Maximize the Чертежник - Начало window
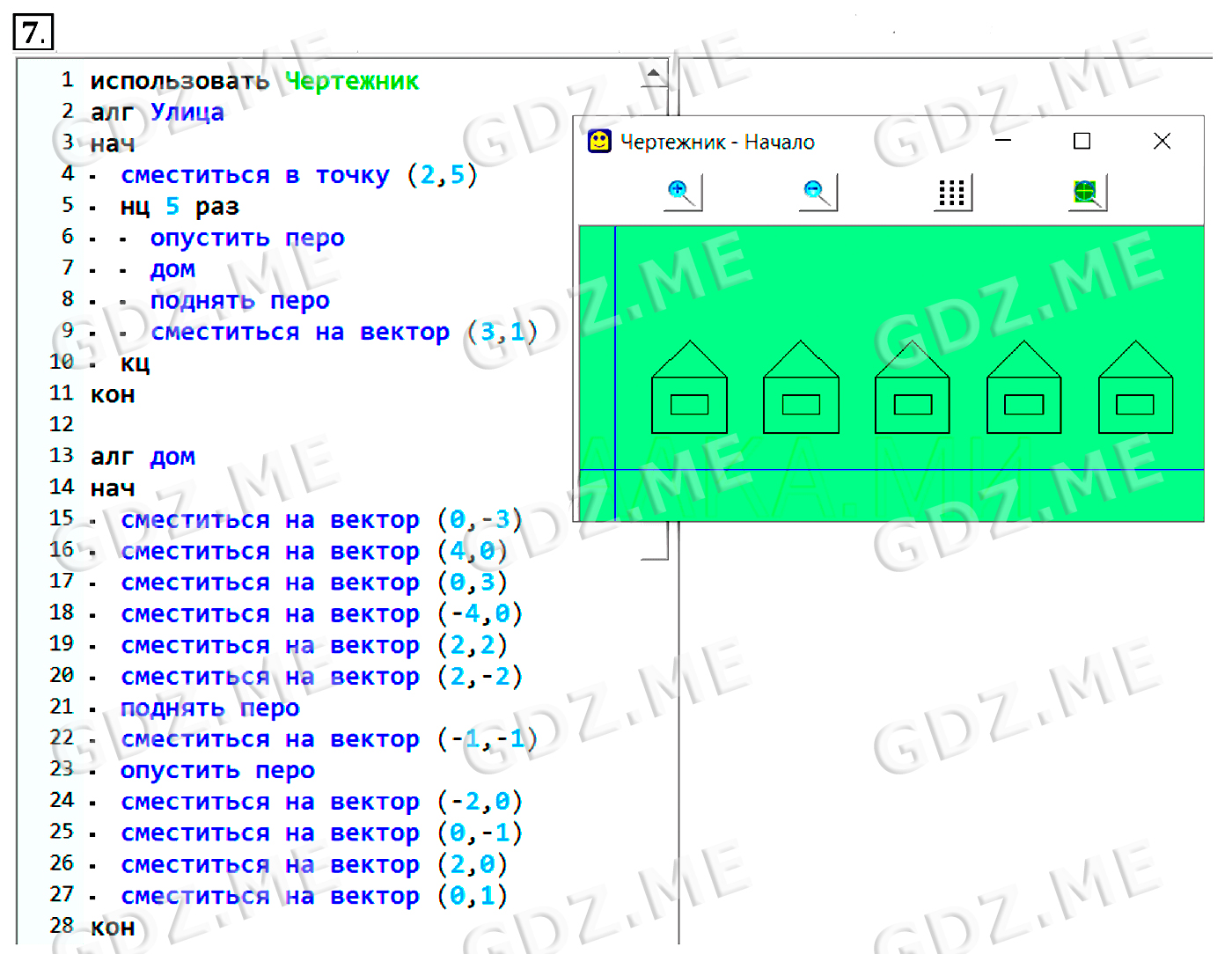Screen dimensions: 1232x954 1082,142
